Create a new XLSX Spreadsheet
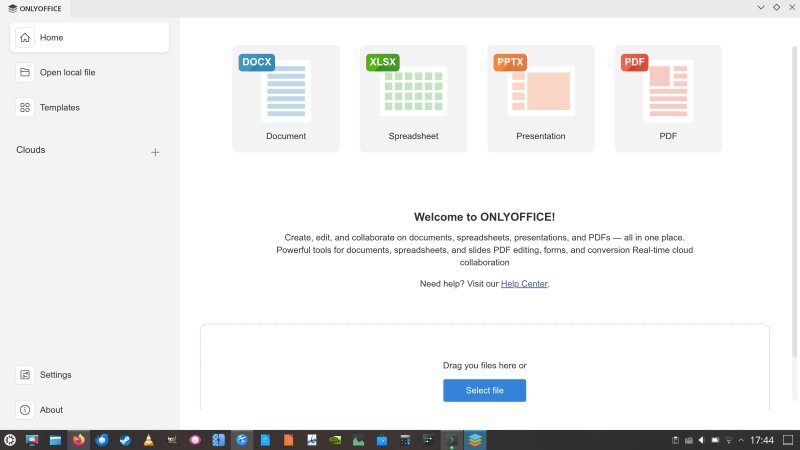The width and height of the screenshot is (800, 450). [x=413, y=98]
